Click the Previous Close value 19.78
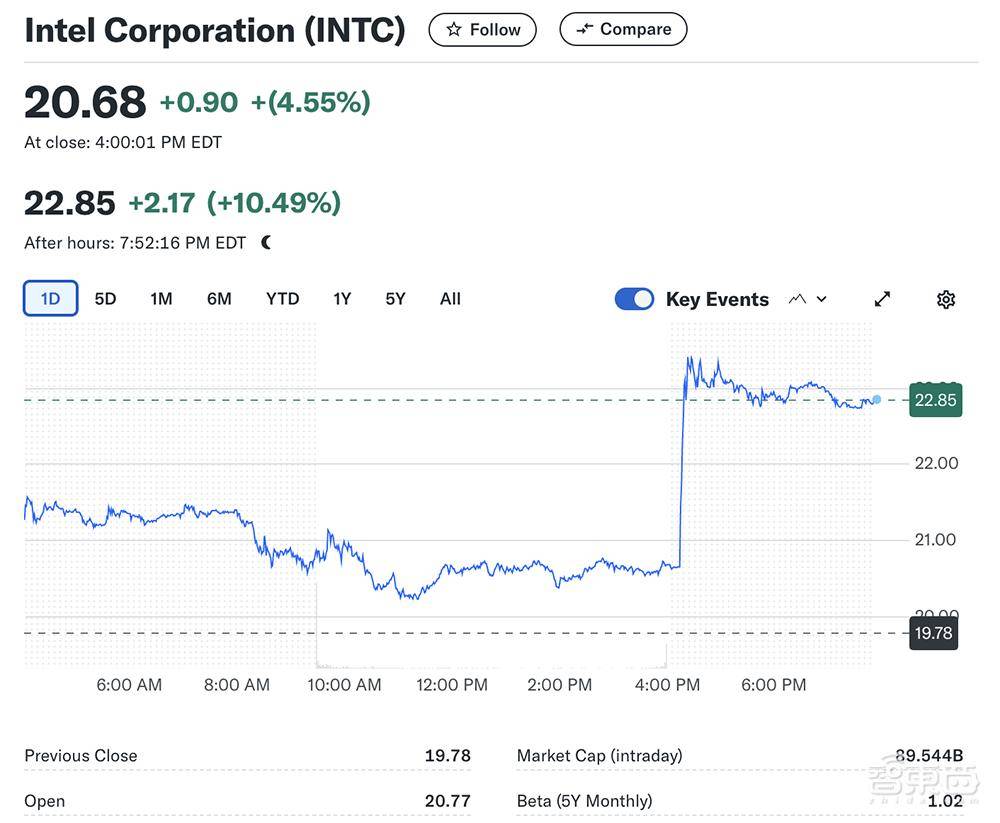This screenshot has height=823, width=1000. (x=448, y=755)
